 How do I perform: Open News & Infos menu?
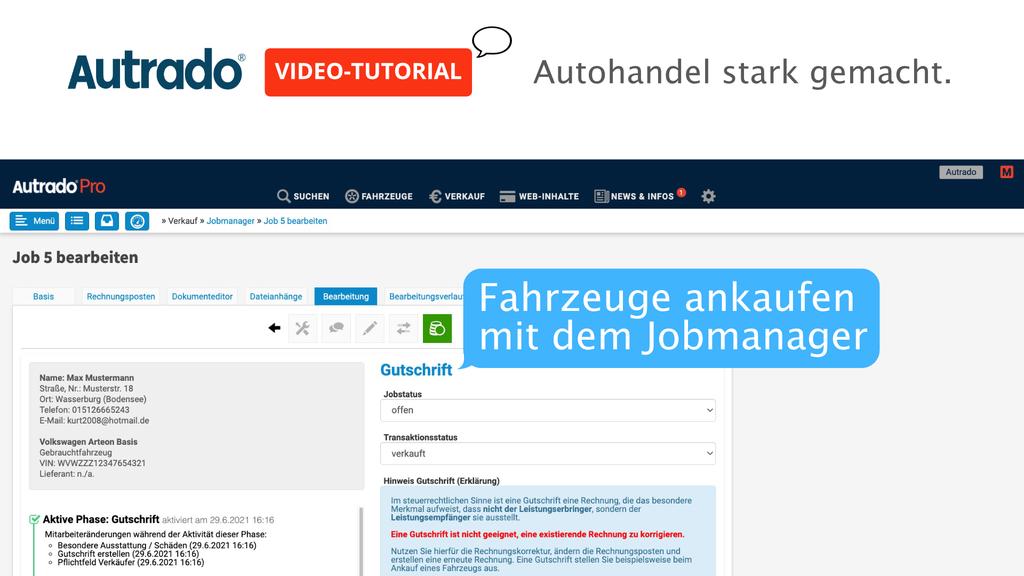point(635,196)
